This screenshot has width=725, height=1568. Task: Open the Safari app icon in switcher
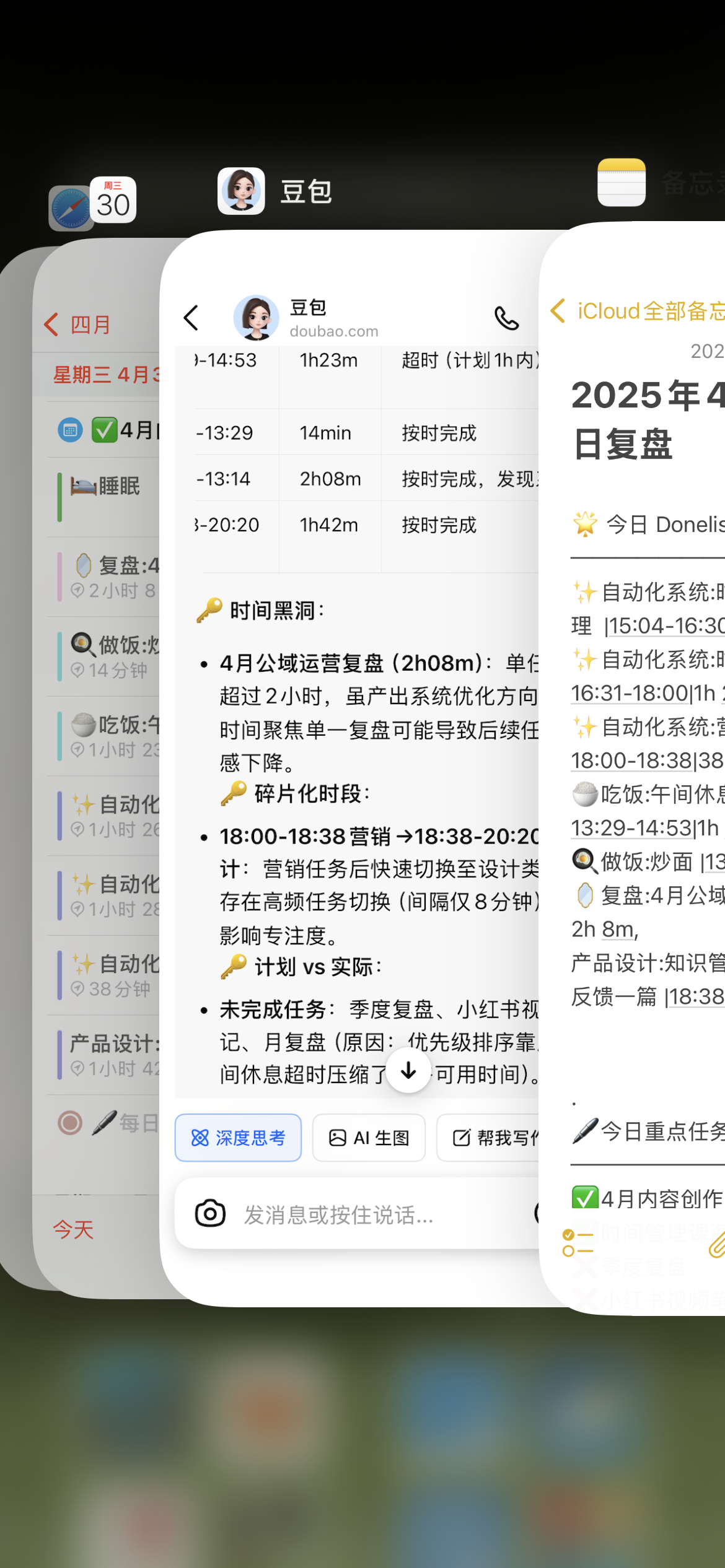point(70,208)
